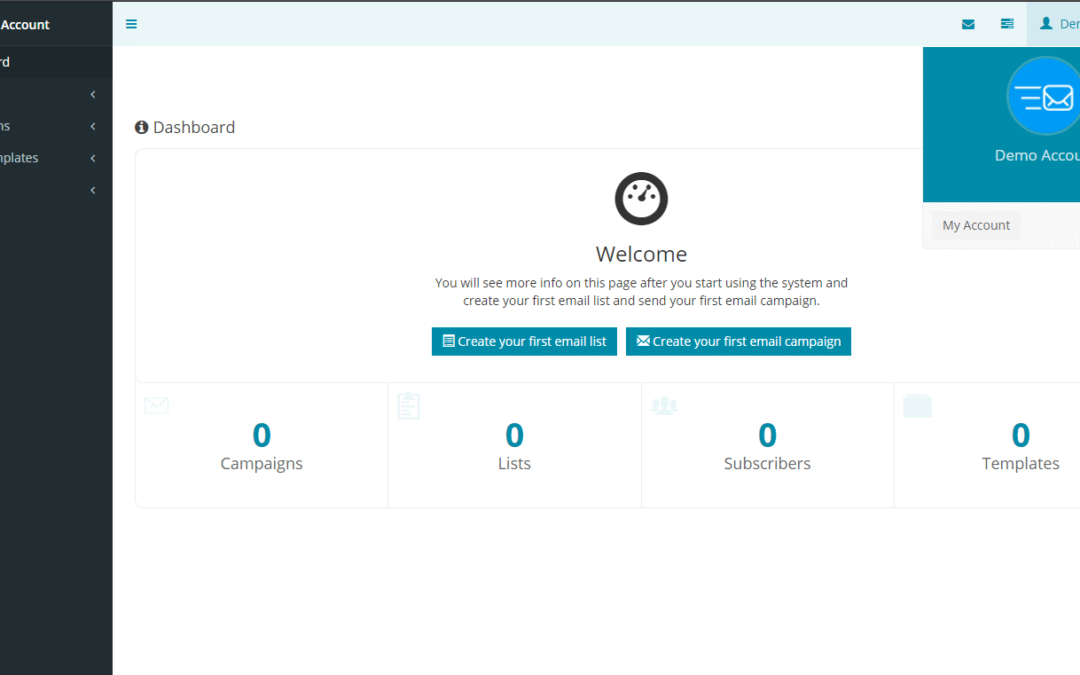The image size is (1080, 675).
Task: Expand the bottom-most sidebar chevron
Action: pos(93,190)
